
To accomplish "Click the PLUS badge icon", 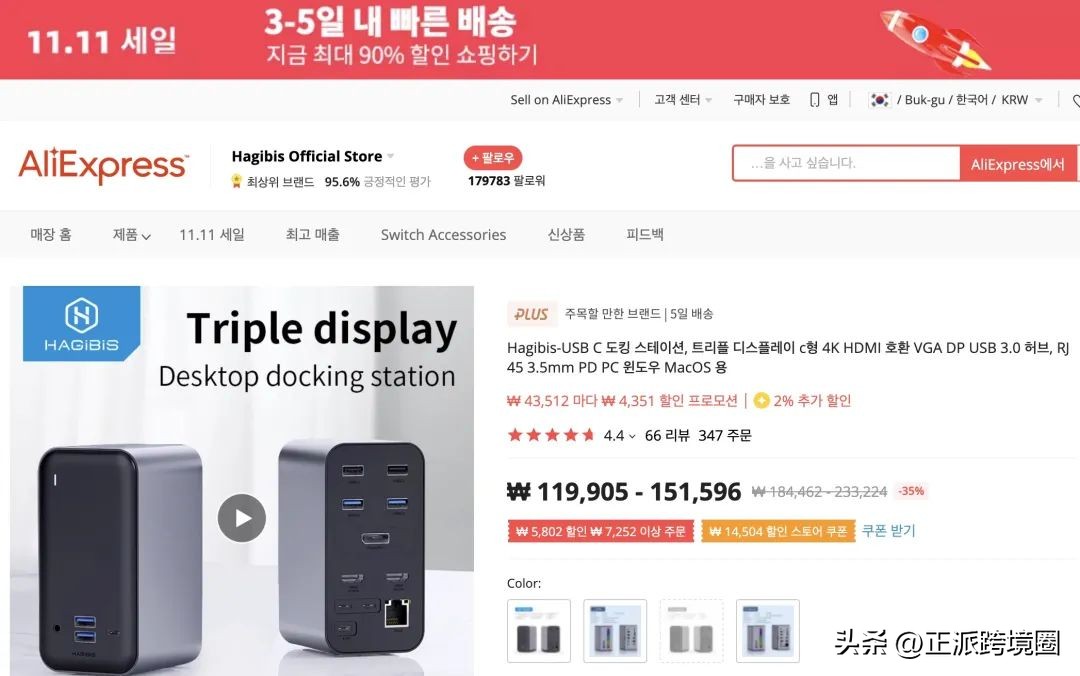I will coord(530,314).
